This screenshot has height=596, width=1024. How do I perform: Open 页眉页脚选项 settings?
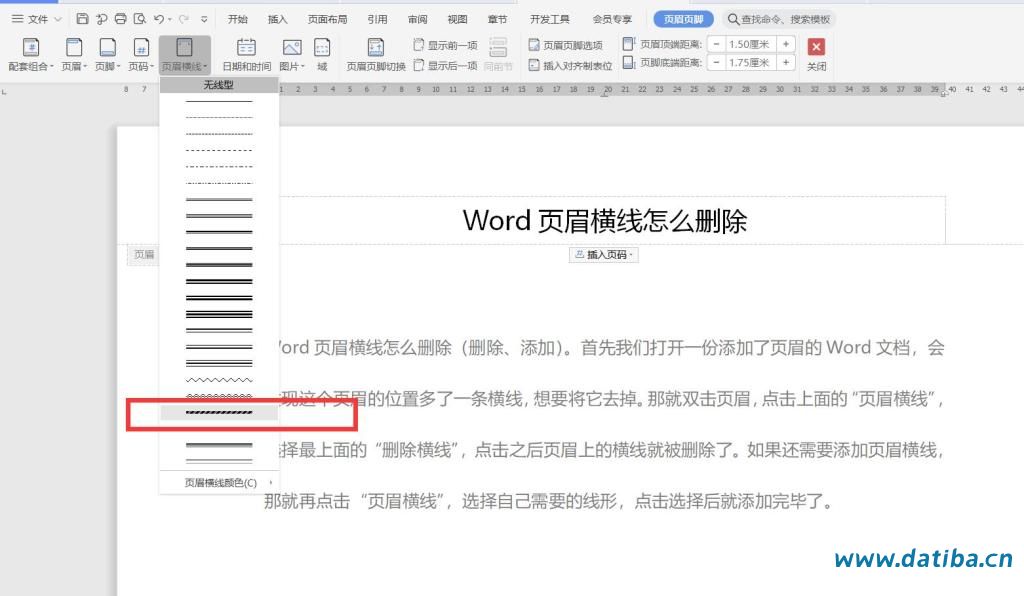pos(566,45)
